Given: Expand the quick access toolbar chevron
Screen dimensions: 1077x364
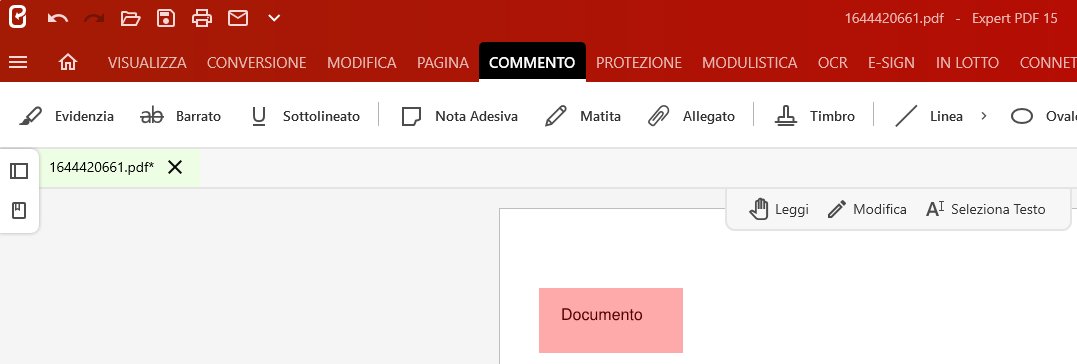Looking at the screenshot, I should [274, 19].
